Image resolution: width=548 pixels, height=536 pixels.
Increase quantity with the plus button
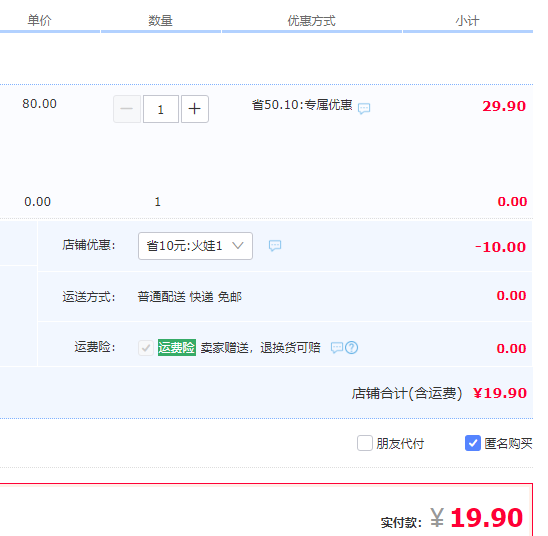point(195,109)
